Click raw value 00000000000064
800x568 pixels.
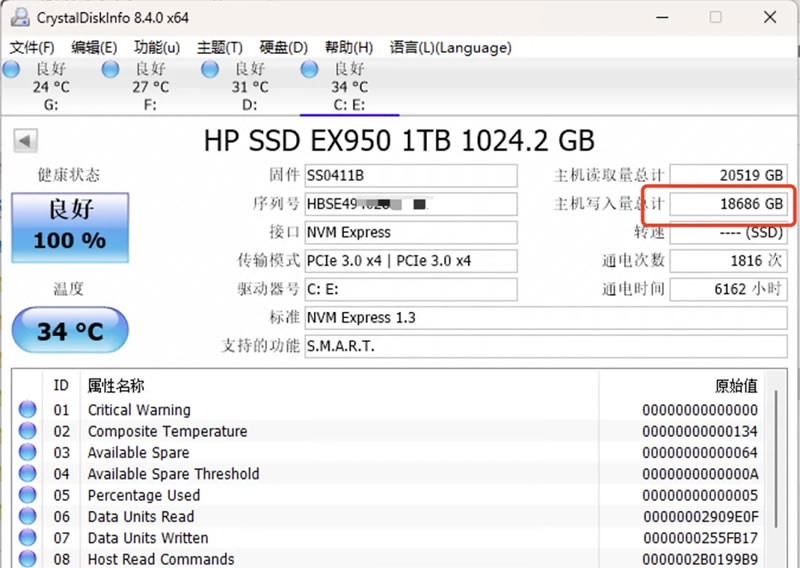700,453
